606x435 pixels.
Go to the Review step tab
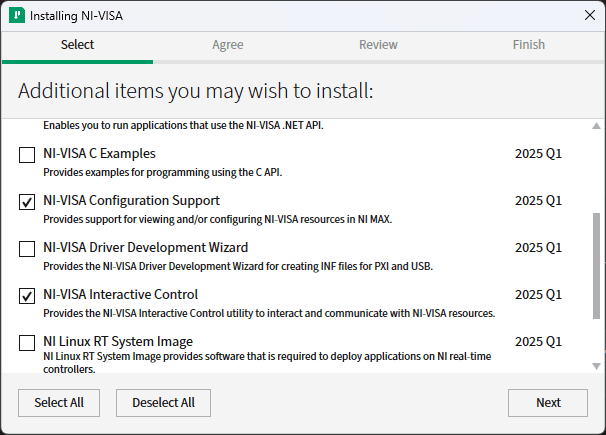point(378,45)
